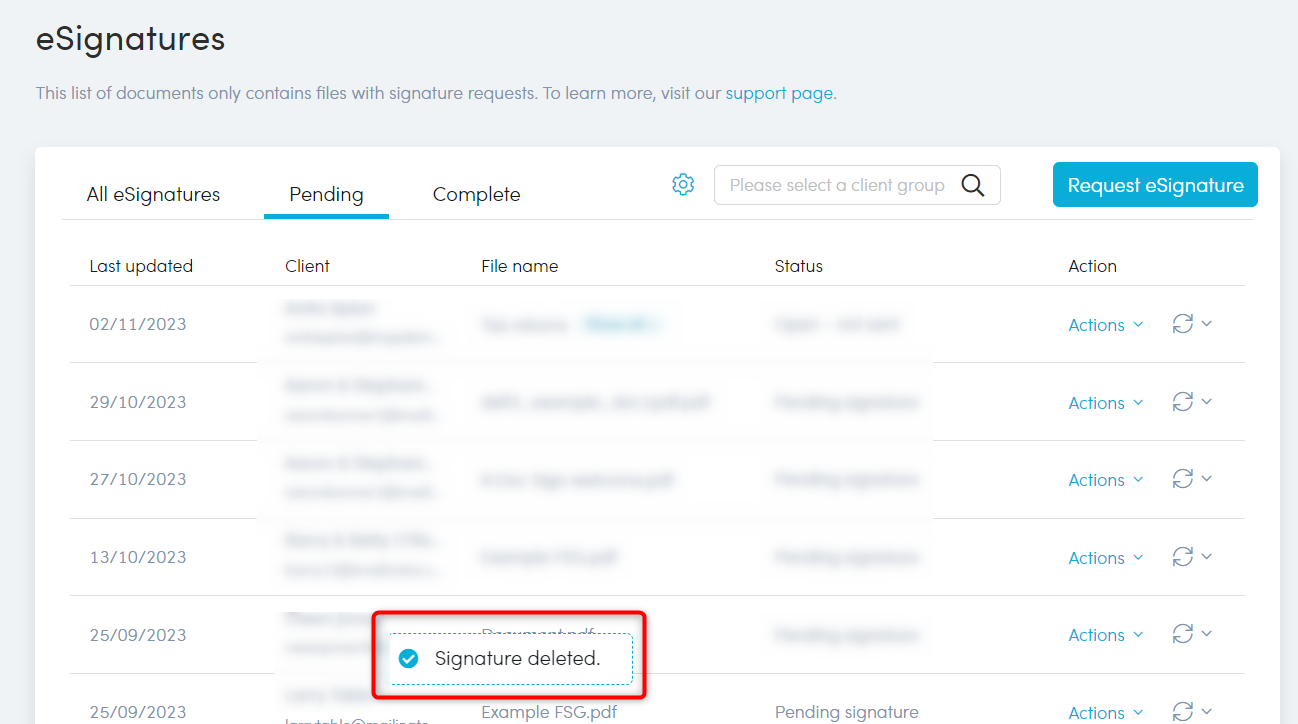Click refresh icon for 27/10/2023 row

pos(1183,479)
